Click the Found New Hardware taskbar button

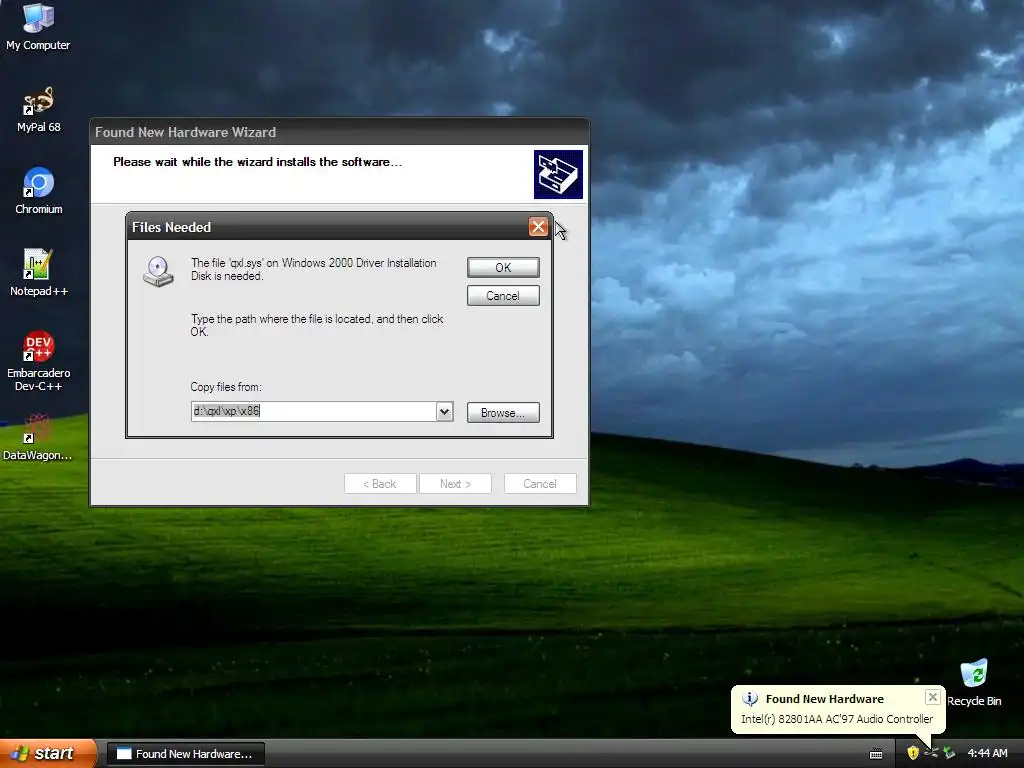pyautogui.click(x=185, y=754)
